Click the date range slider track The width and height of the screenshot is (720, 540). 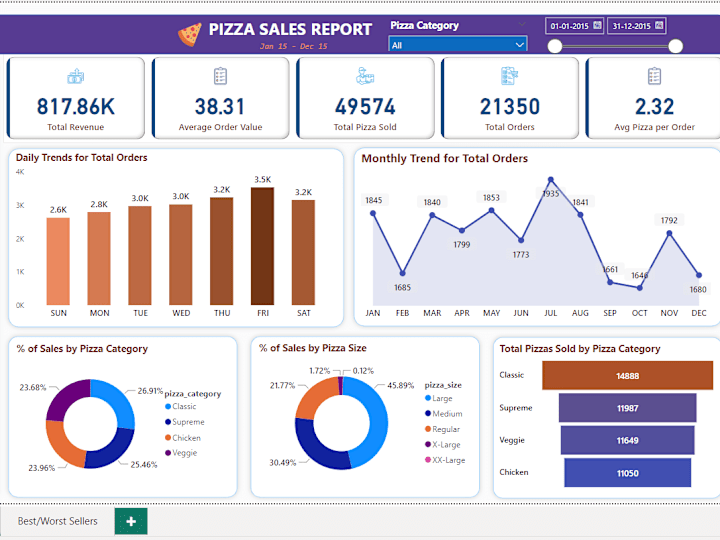click(x=615, y=46)
